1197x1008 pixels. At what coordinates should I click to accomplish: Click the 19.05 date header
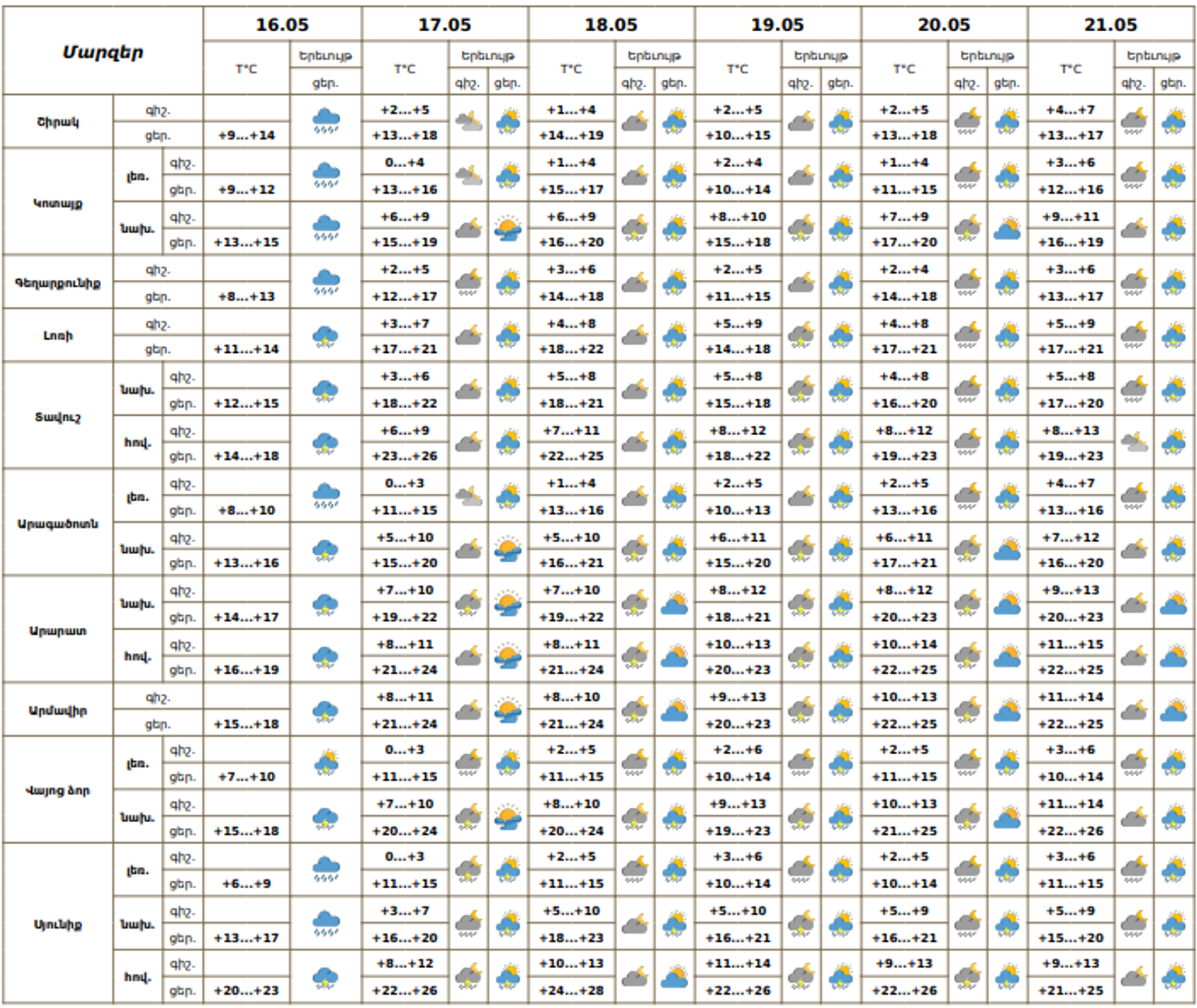[x=778, y=25]
